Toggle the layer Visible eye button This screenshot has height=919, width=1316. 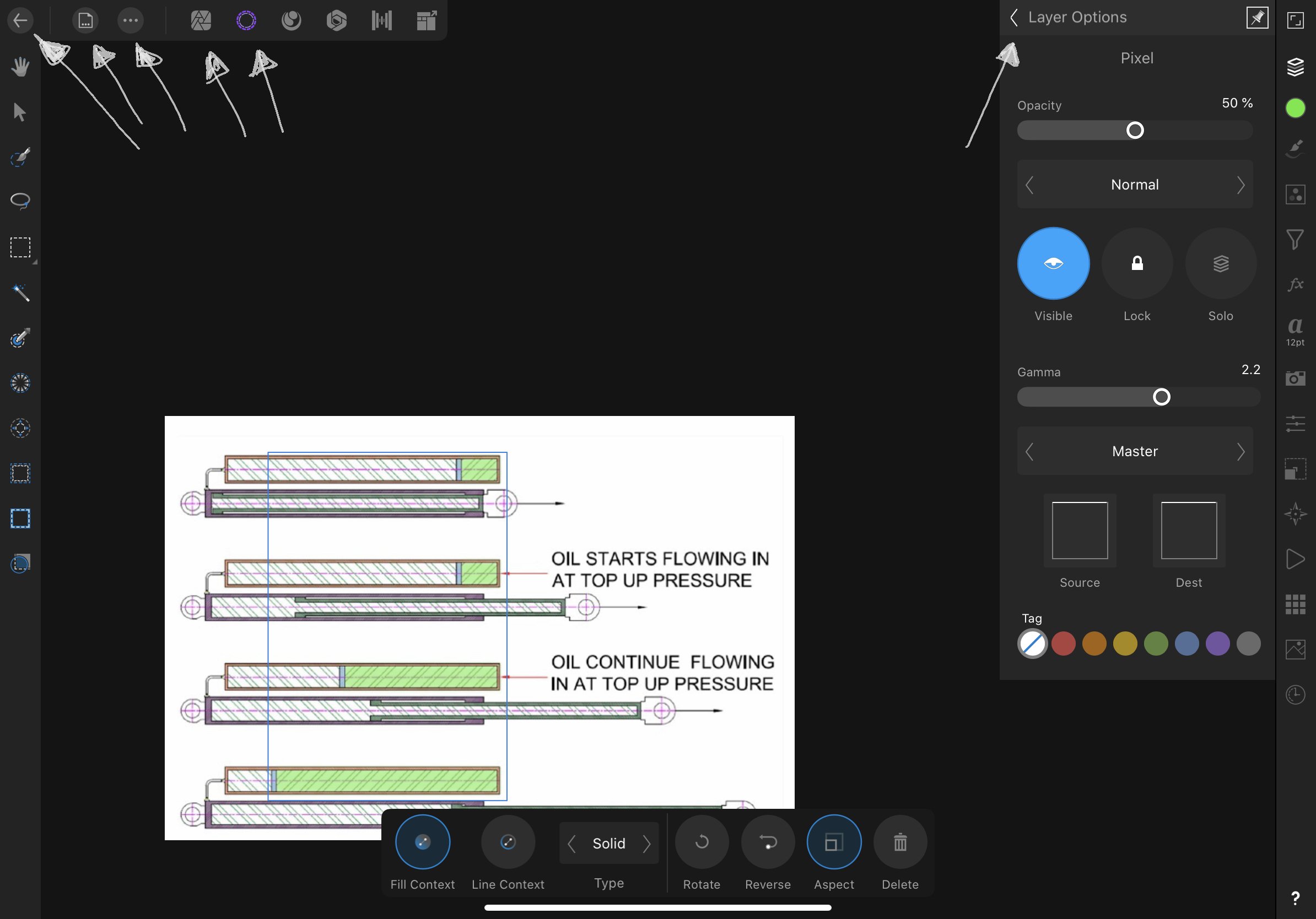(1053, 263)
